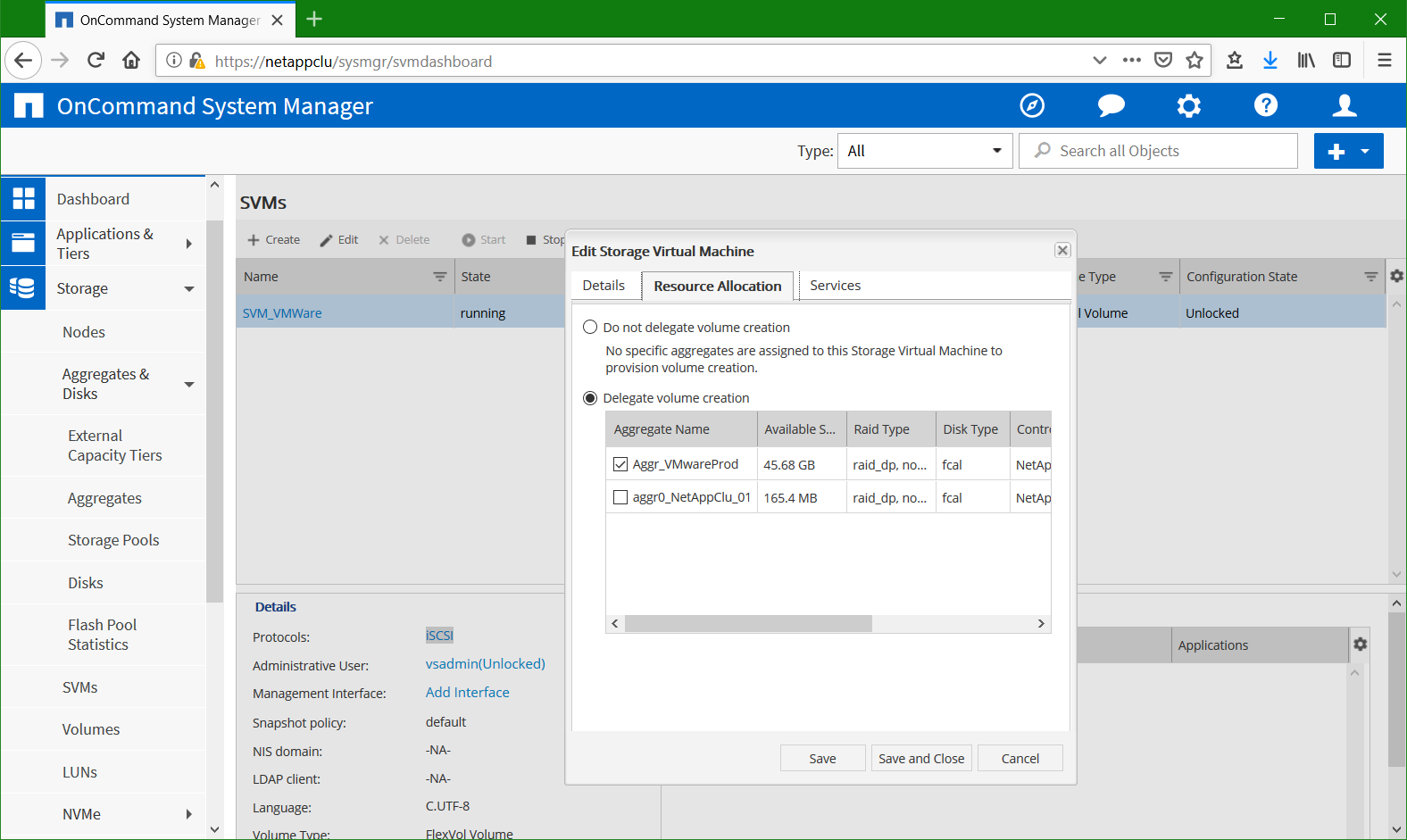Show site security information icon
Viewport: 1407px width, 840px height.
[x=174, y=60]
